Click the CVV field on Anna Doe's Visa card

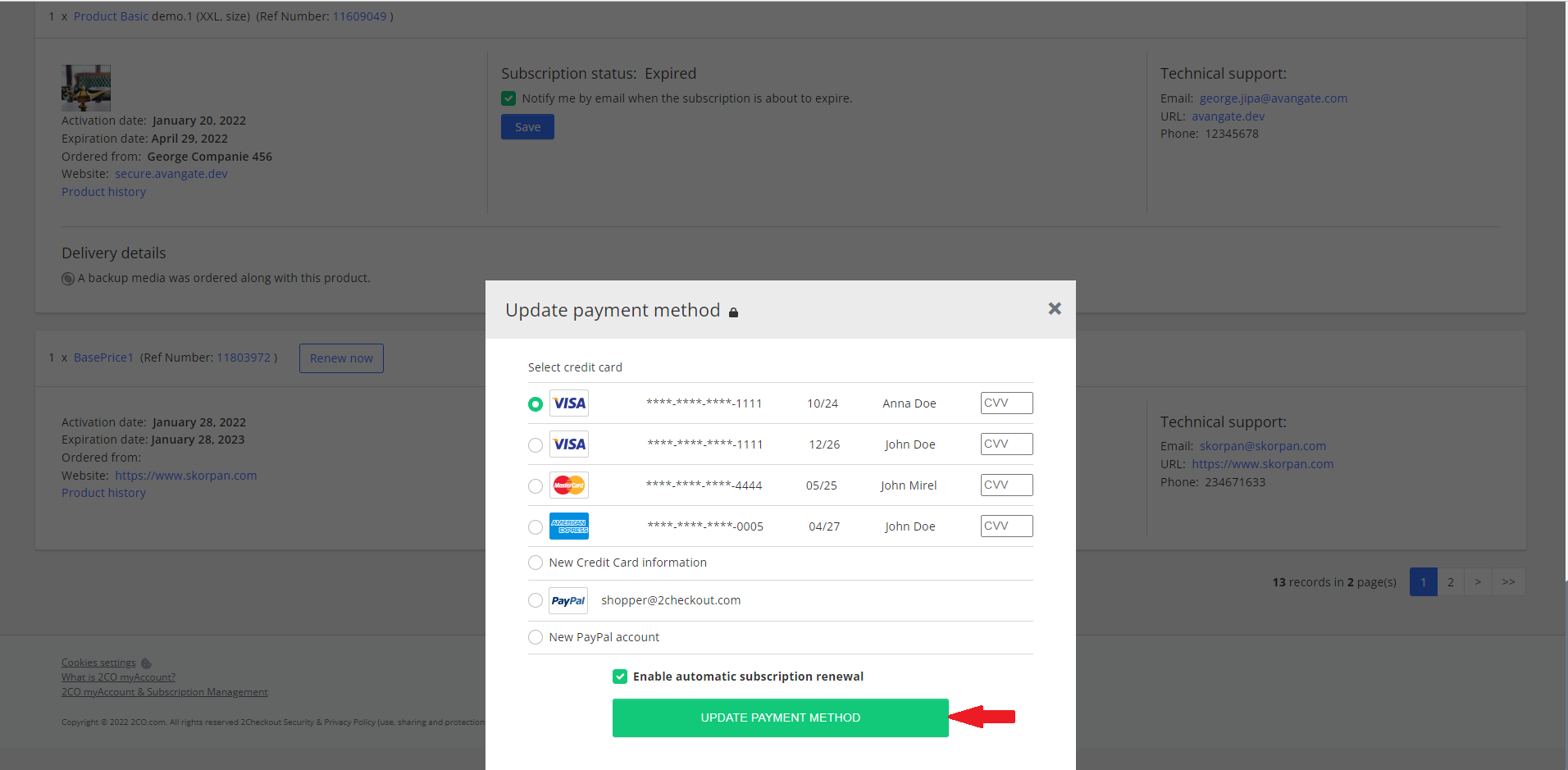click(1005, 403)
